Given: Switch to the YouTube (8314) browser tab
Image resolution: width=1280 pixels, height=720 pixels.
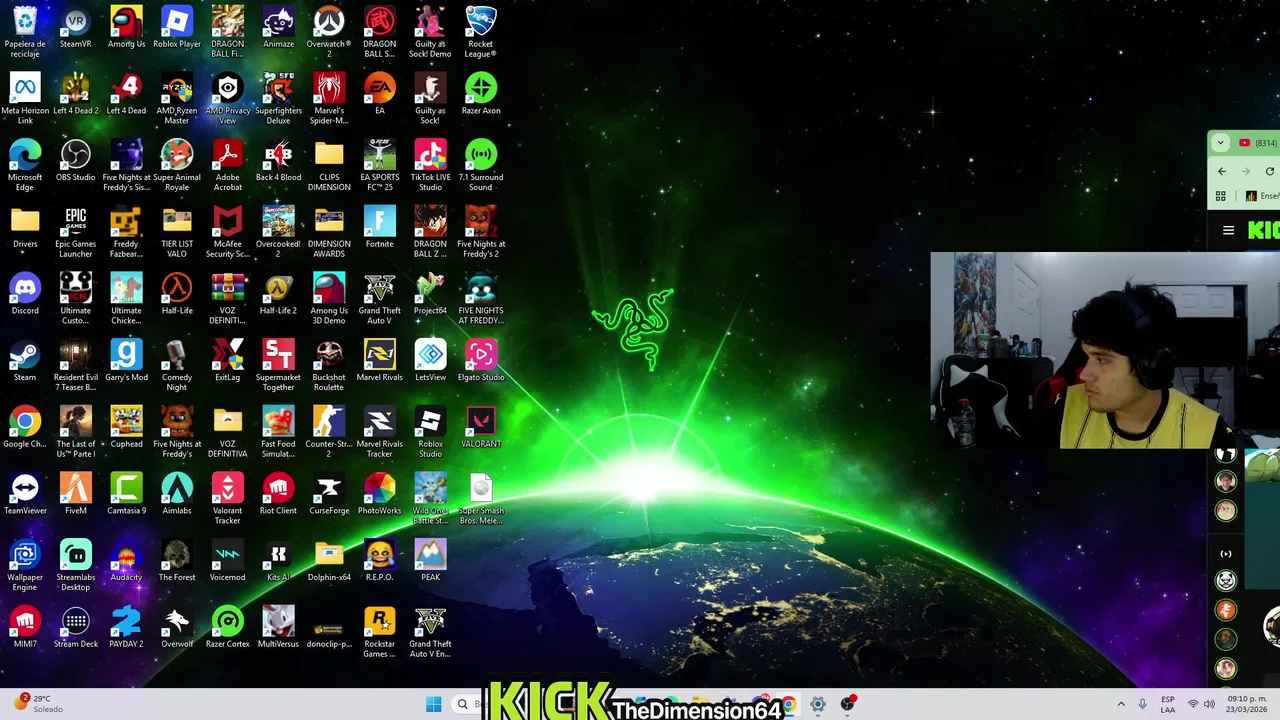Looking at the screenshot, I should (x=1257, y=143).
